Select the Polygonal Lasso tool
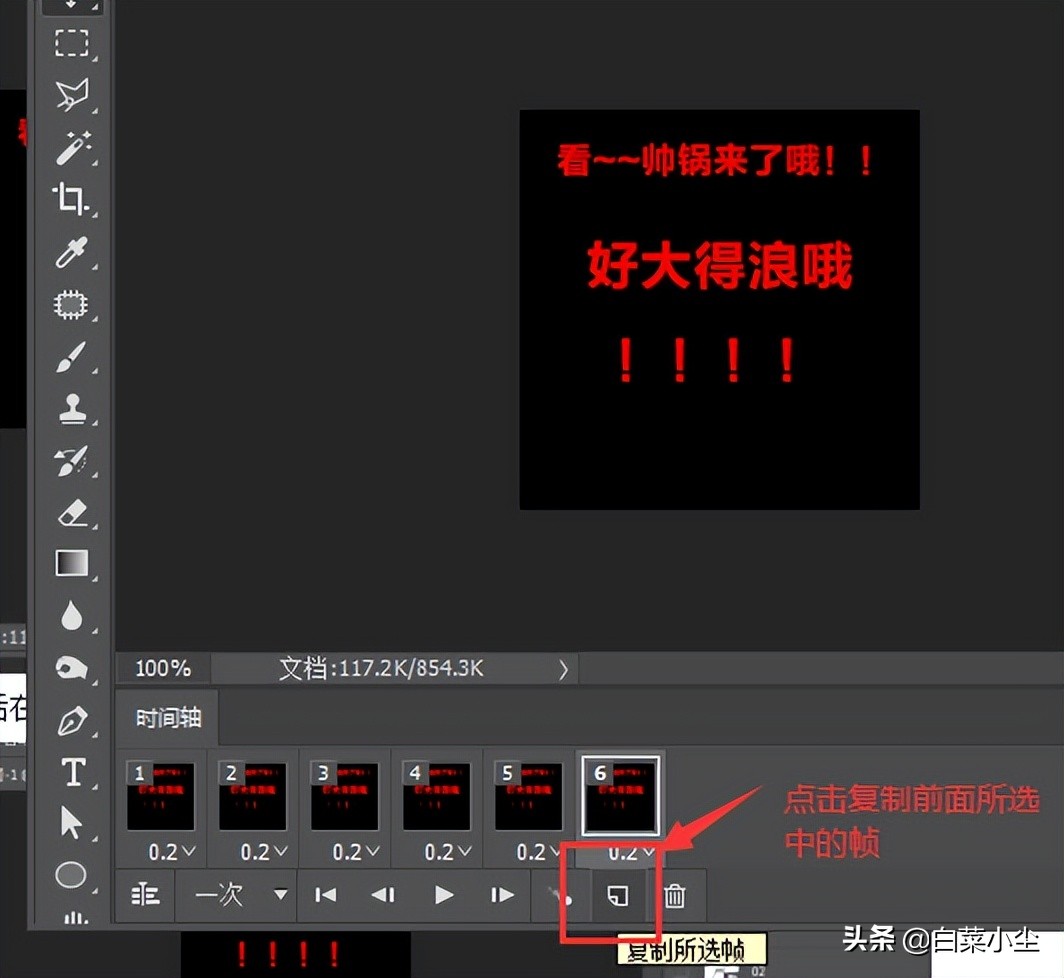Screen dimensions: 1064x978 [72, 95]
